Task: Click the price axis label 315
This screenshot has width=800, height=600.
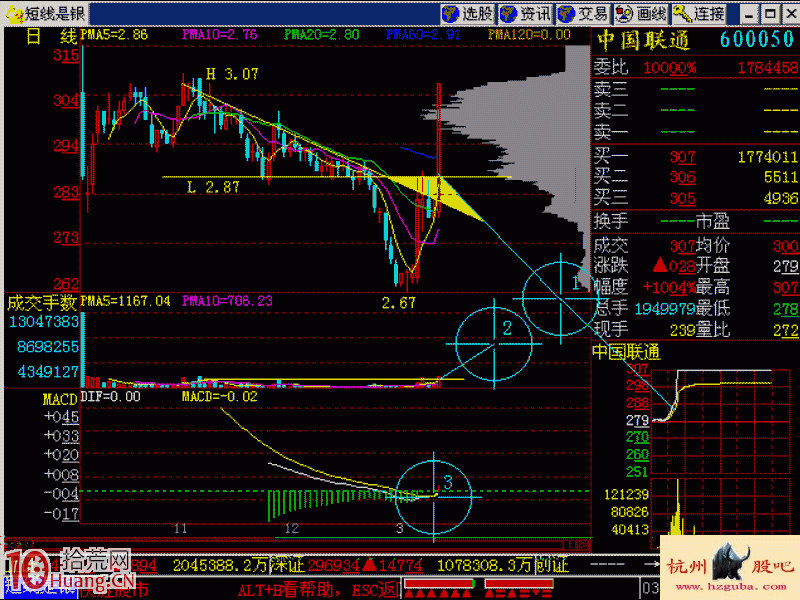Action: [x=66, y=55]
